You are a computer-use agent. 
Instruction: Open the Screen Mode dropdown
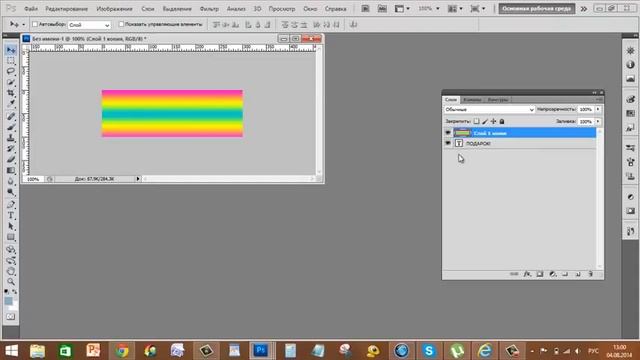pyautogui.click(x=478, y=9)
